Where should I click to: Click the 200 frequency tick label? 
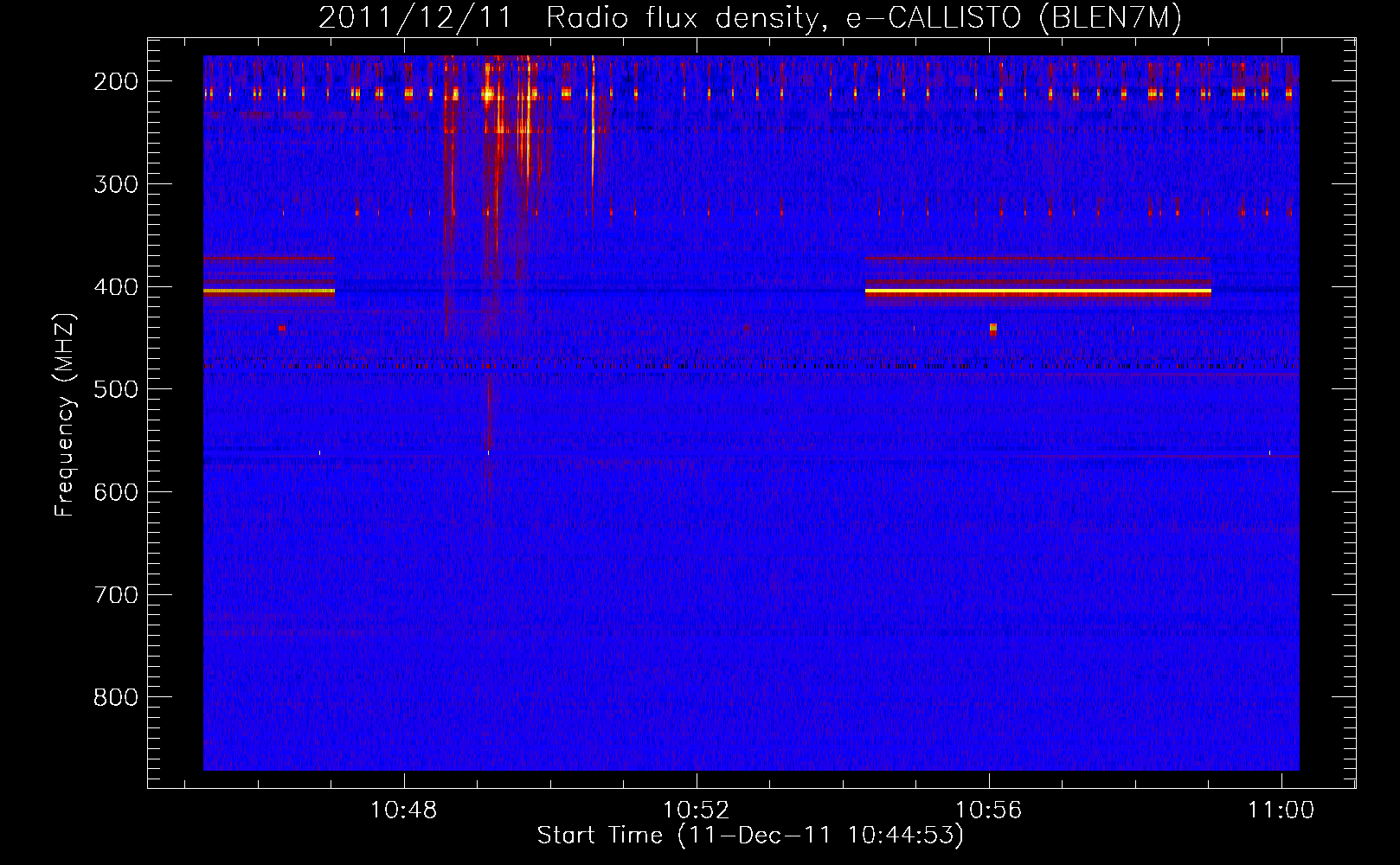[x=116, y=81]
